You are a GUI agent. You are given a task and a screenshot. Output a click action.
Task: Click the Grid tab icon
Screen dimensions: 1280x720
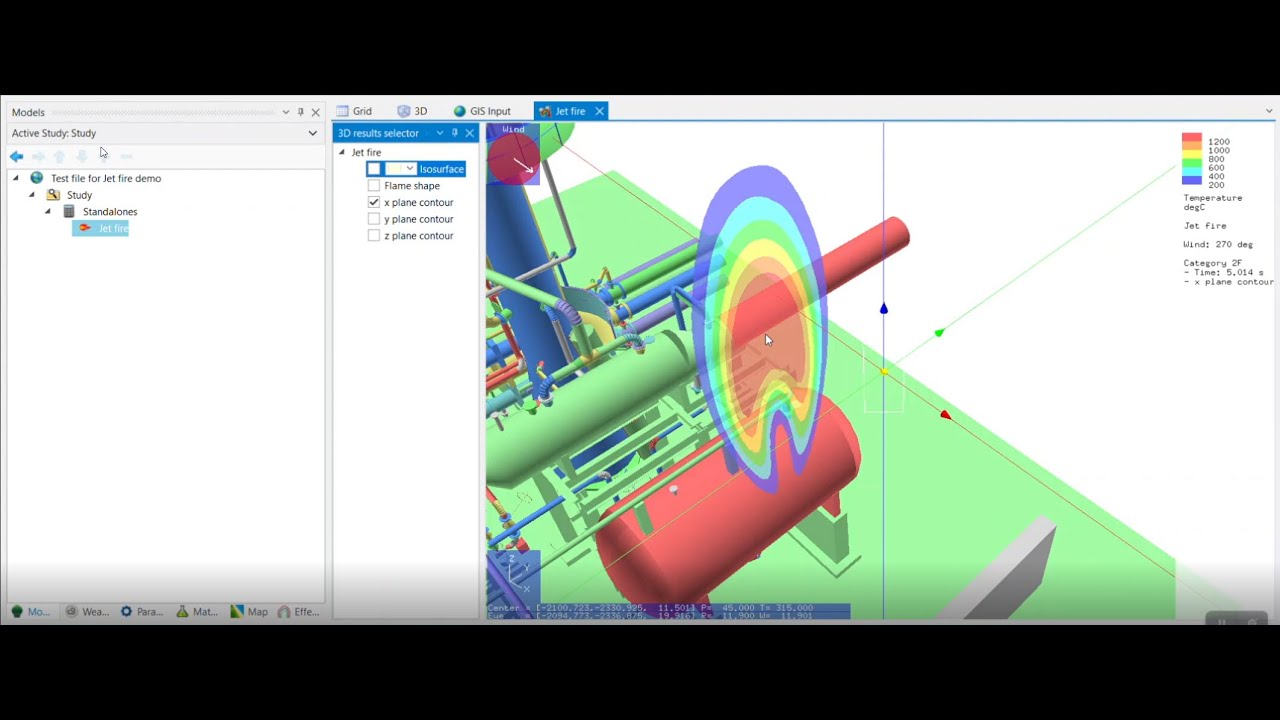[x=342, y=111]
